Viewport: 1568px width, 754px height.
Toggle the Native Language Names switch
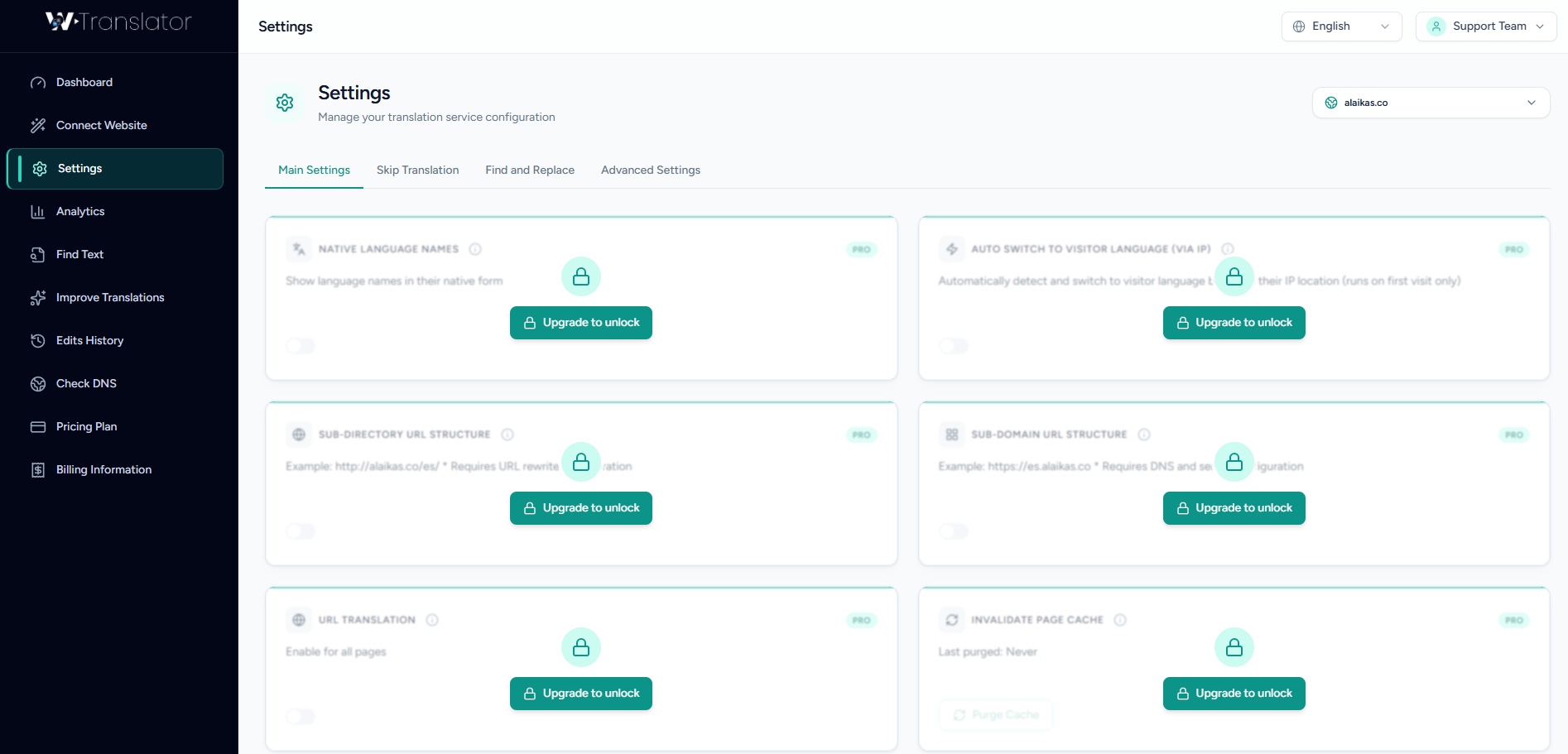point(300,346)
